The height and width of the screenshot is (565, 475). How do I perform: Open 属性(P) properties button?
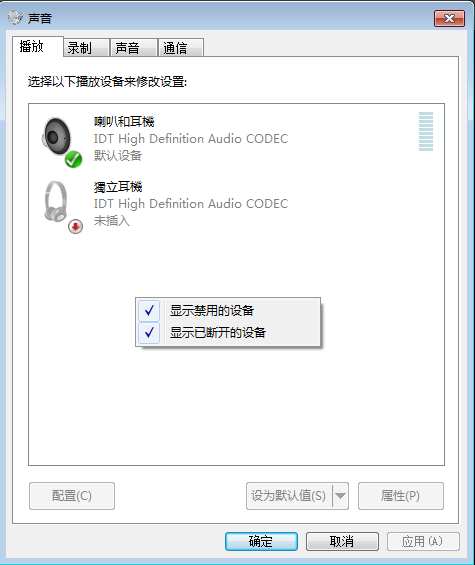(401, 496)
